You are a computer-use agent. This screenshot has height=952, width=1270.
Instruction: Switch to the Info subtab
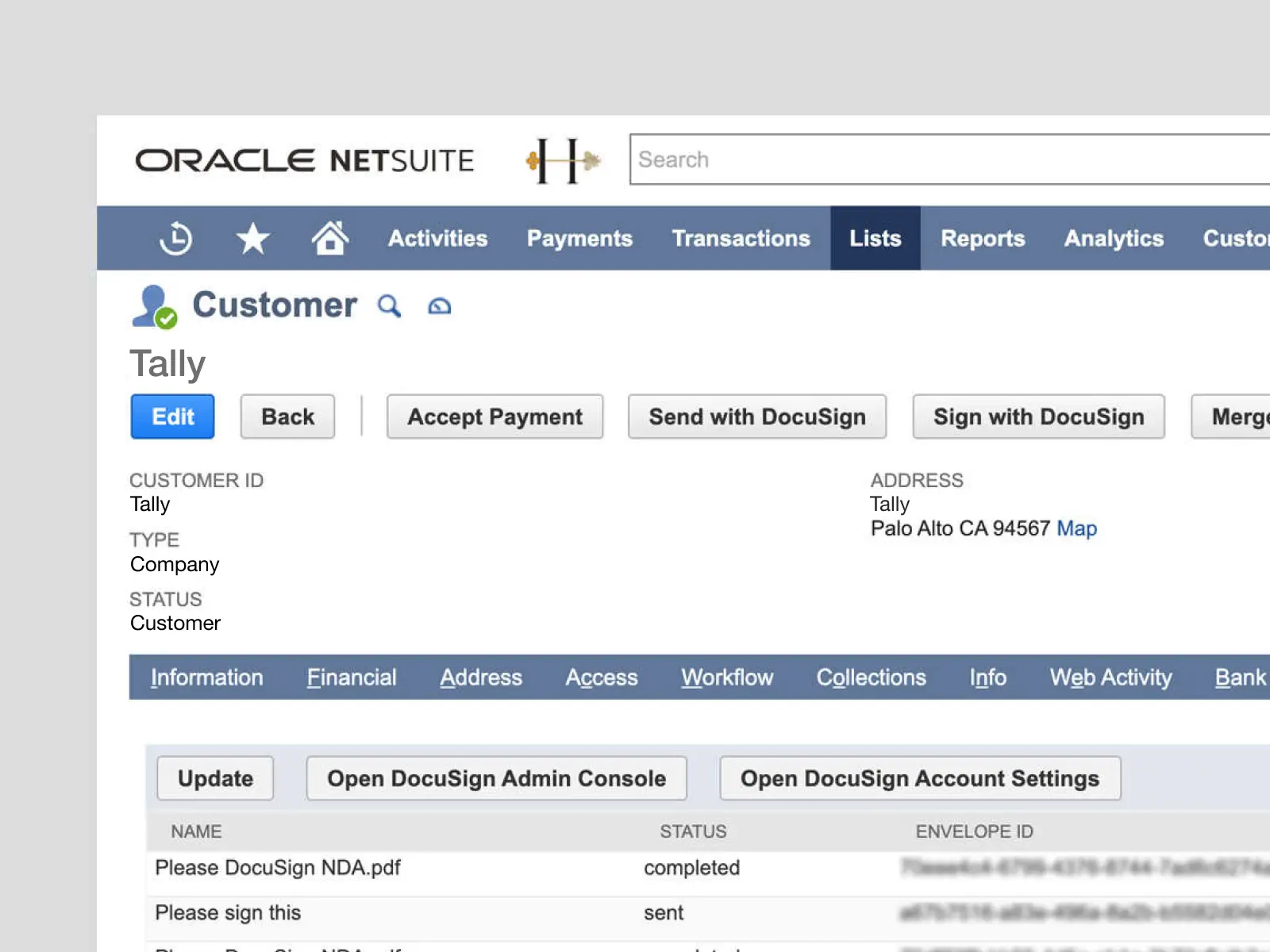(988, 677)
